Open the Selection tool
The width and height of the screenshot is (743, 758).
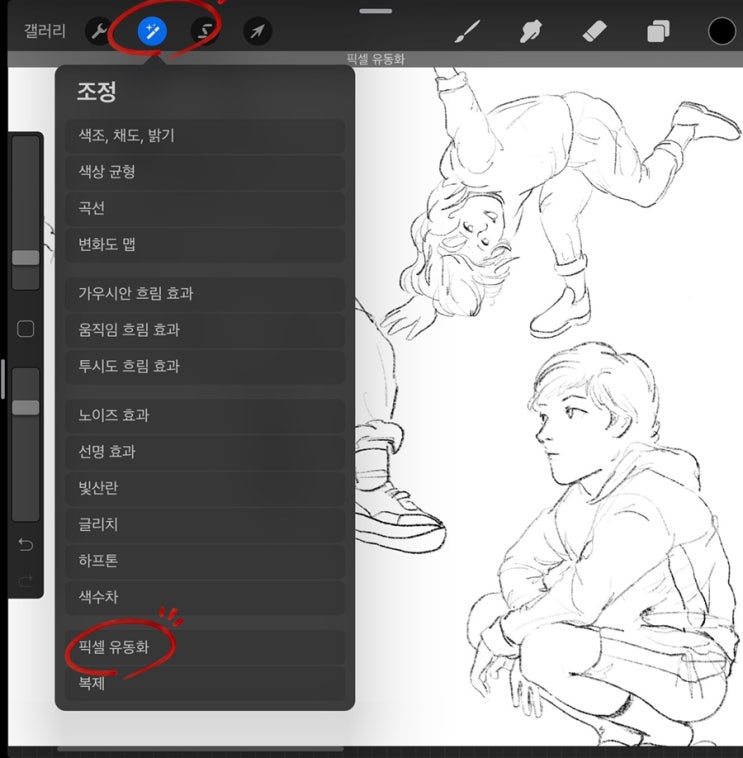point(204,32)
